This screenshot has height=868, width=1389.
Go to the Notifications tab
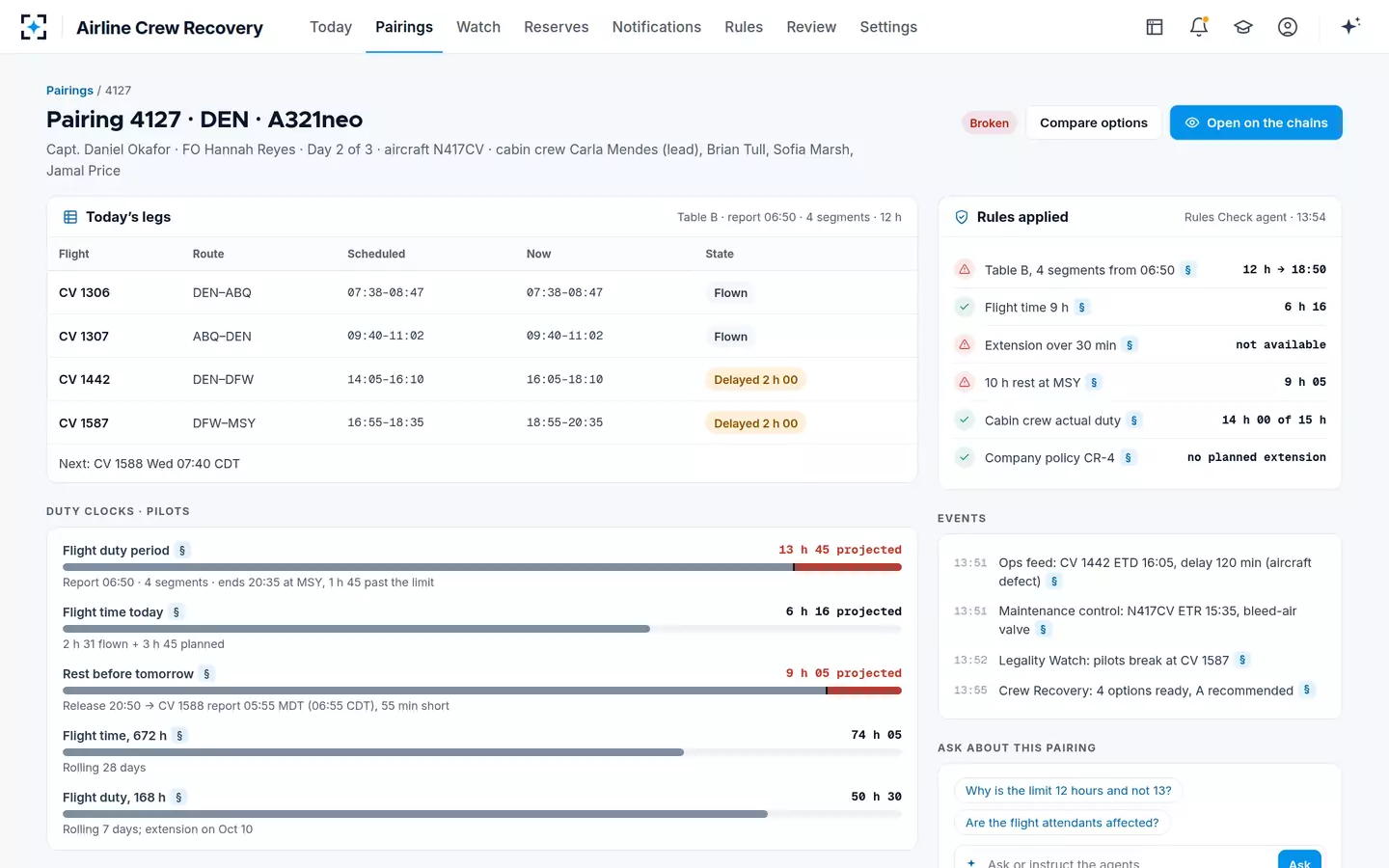656,27
